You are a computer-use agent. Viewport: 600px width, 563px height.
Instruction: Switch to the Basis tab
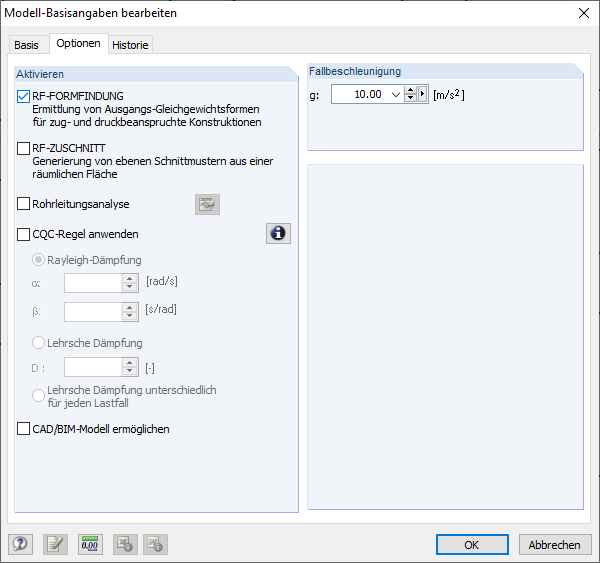26,45
